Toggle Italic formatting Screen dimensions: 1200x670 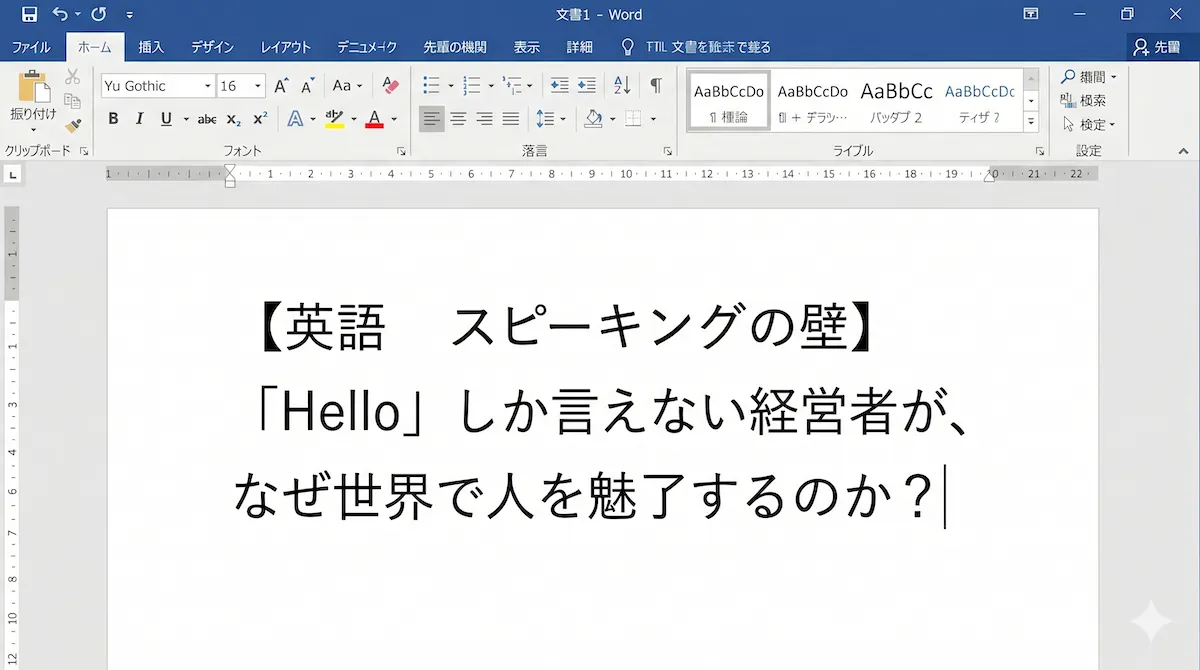tap(139, 119)
